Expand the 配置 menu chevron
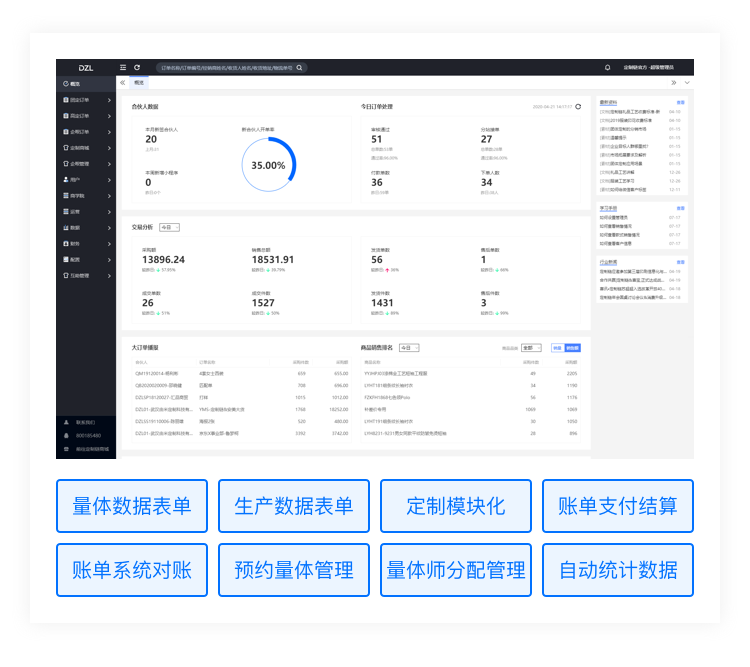 tap(110, 260)
